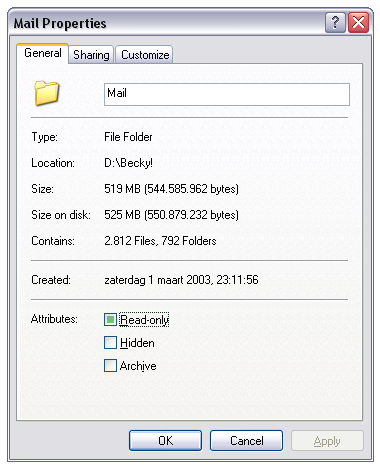This screenshot has height=466, width=380.
Task: Enable the Hidden attribute checkbox
Action: click(x=110, y=342)
